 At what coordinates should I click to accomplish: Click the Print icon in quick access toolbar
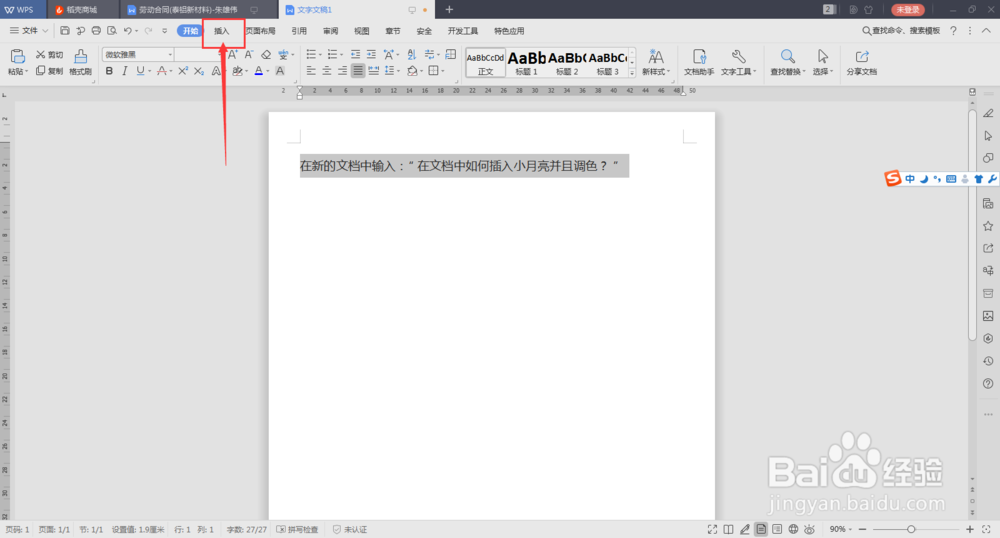point(96,31)
